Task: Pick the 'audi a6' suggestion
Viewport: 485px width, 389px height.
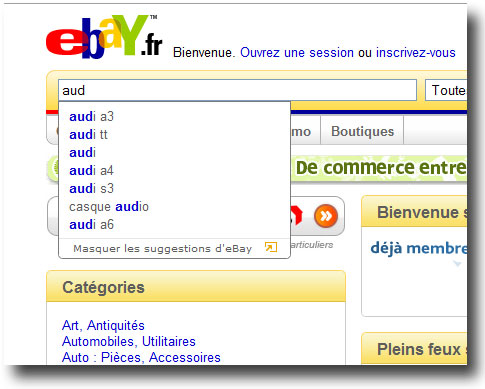Action: pyautogui.click(x=91, y=225)
